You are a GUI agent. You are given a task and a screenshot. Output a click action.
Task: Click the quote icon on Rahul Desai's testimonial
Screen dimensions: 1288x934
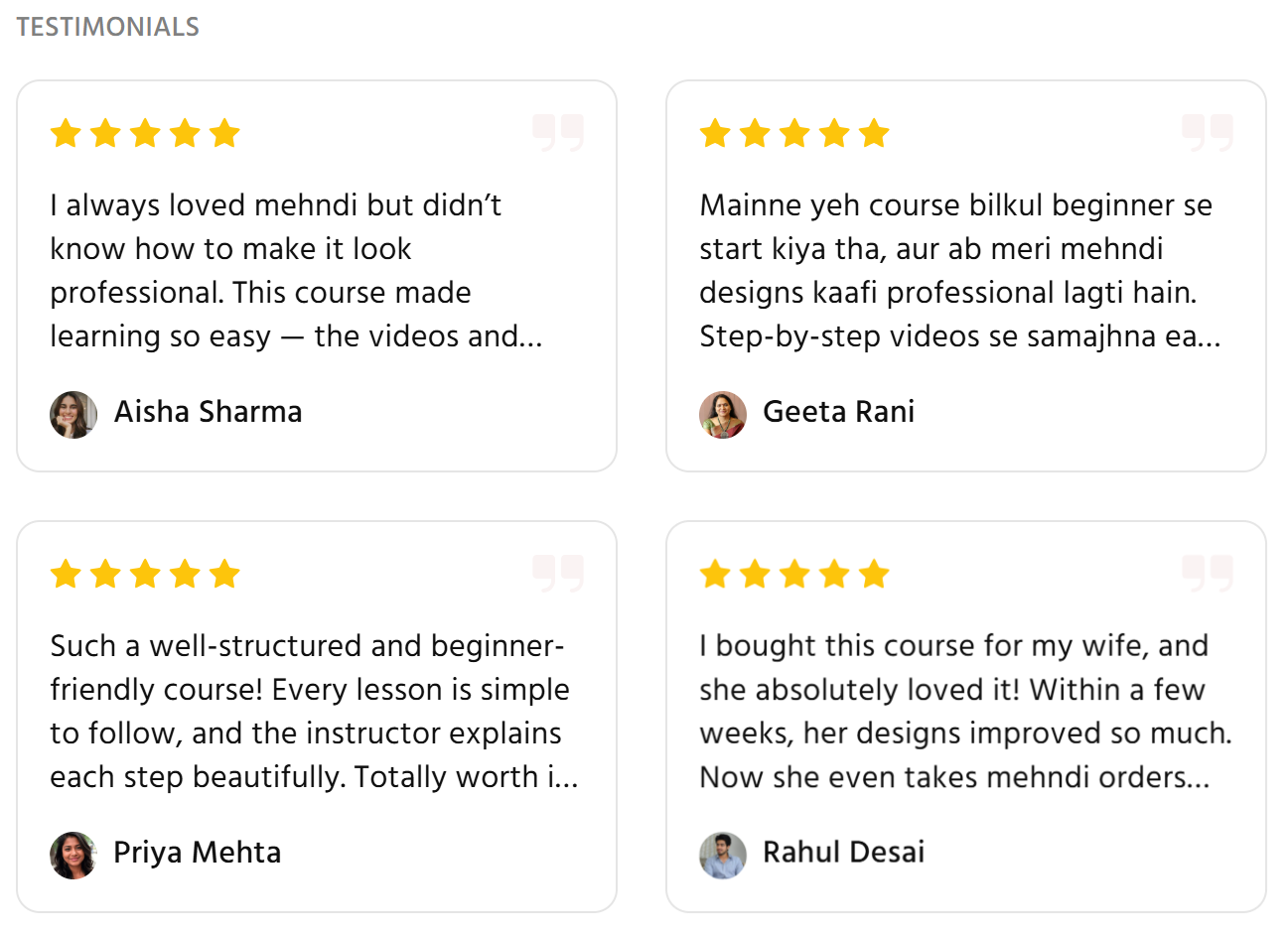(1208, 573)
